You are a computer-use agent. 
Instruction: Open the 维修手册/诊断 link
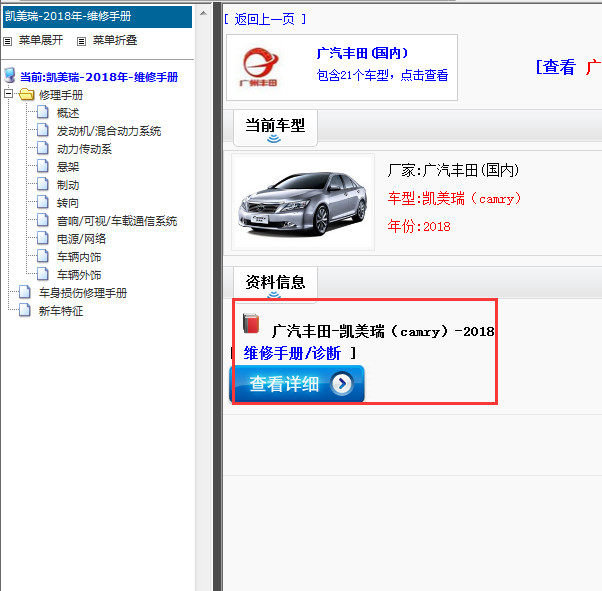click(x=293, y=353)
